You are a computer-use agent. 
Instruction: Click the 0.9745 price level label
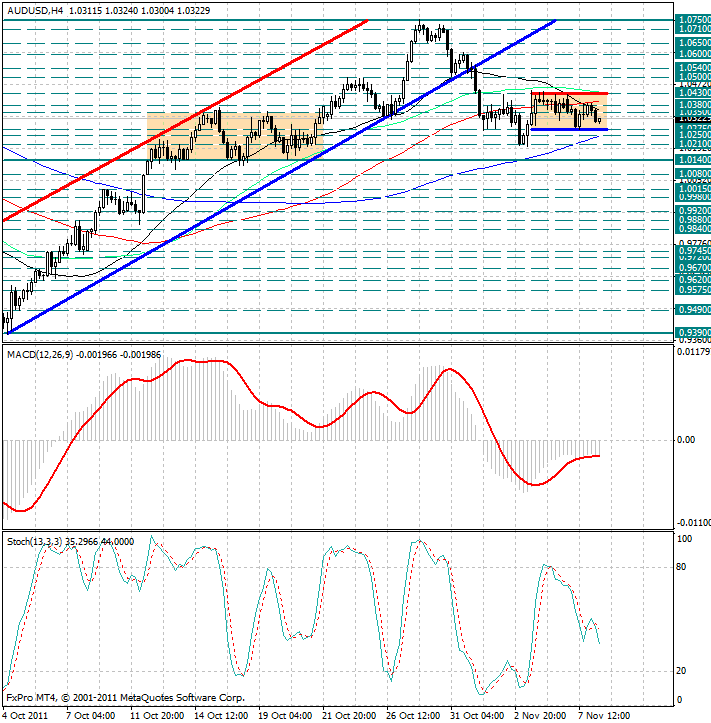[693, 250]
